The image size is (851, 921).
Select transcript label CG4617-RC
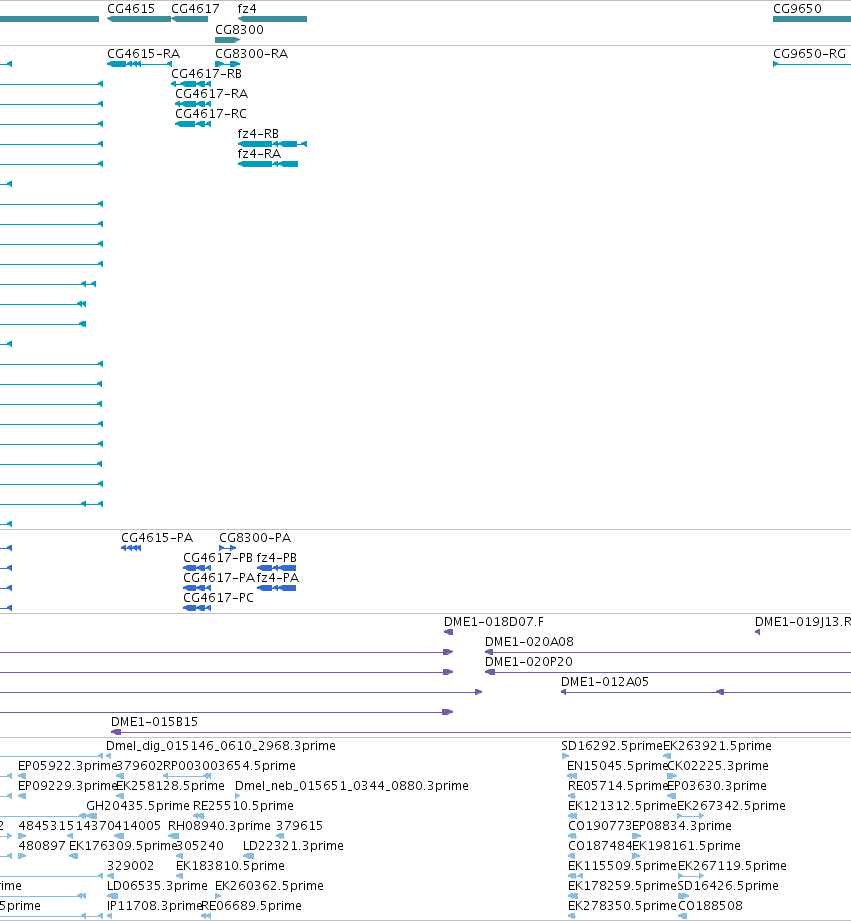click(211, 114)
